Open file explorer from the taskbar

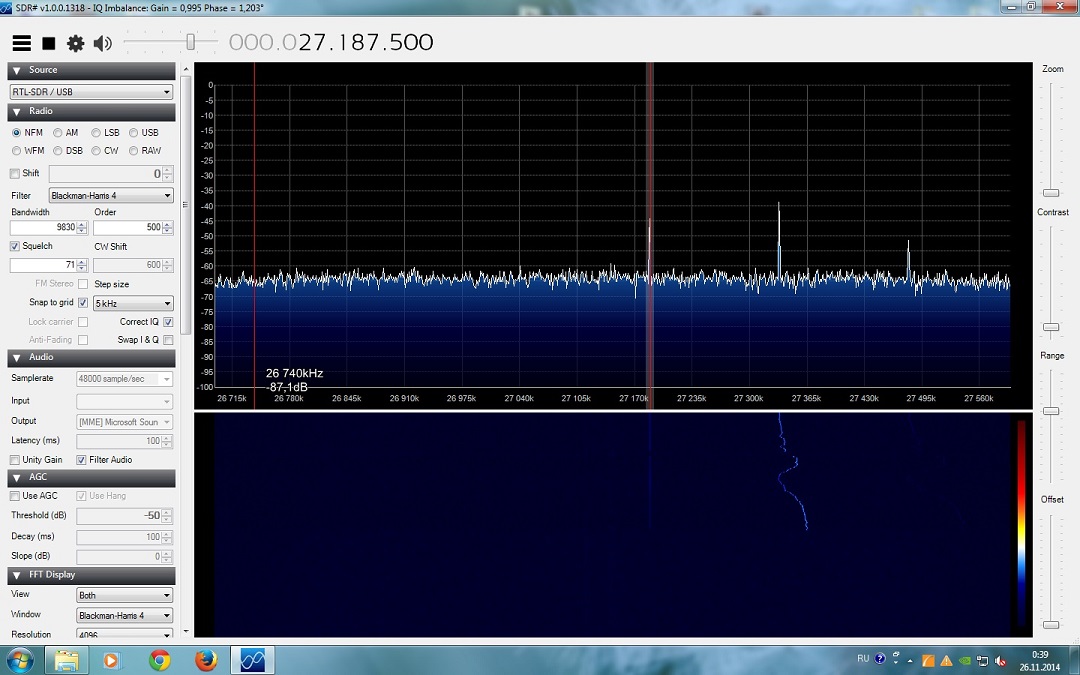click(66, 660)
